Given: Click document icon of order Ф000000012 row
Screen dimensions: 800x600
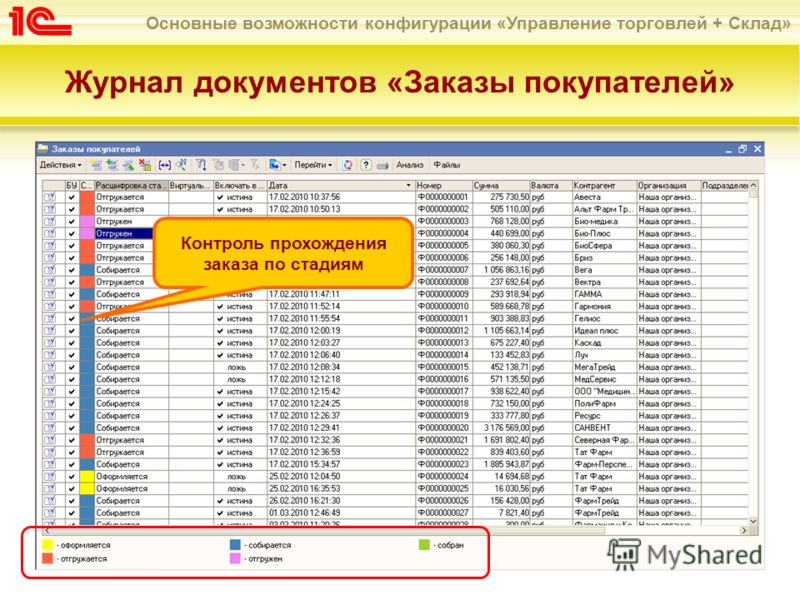Looking at the screenshot, I should 49,331.
